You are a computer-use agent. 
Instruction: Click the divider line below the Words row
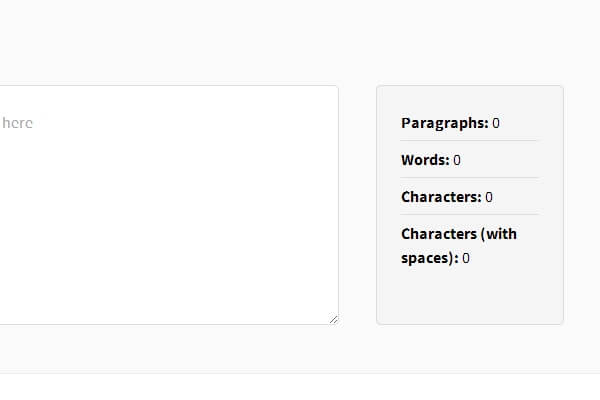[x=469, y=178]
